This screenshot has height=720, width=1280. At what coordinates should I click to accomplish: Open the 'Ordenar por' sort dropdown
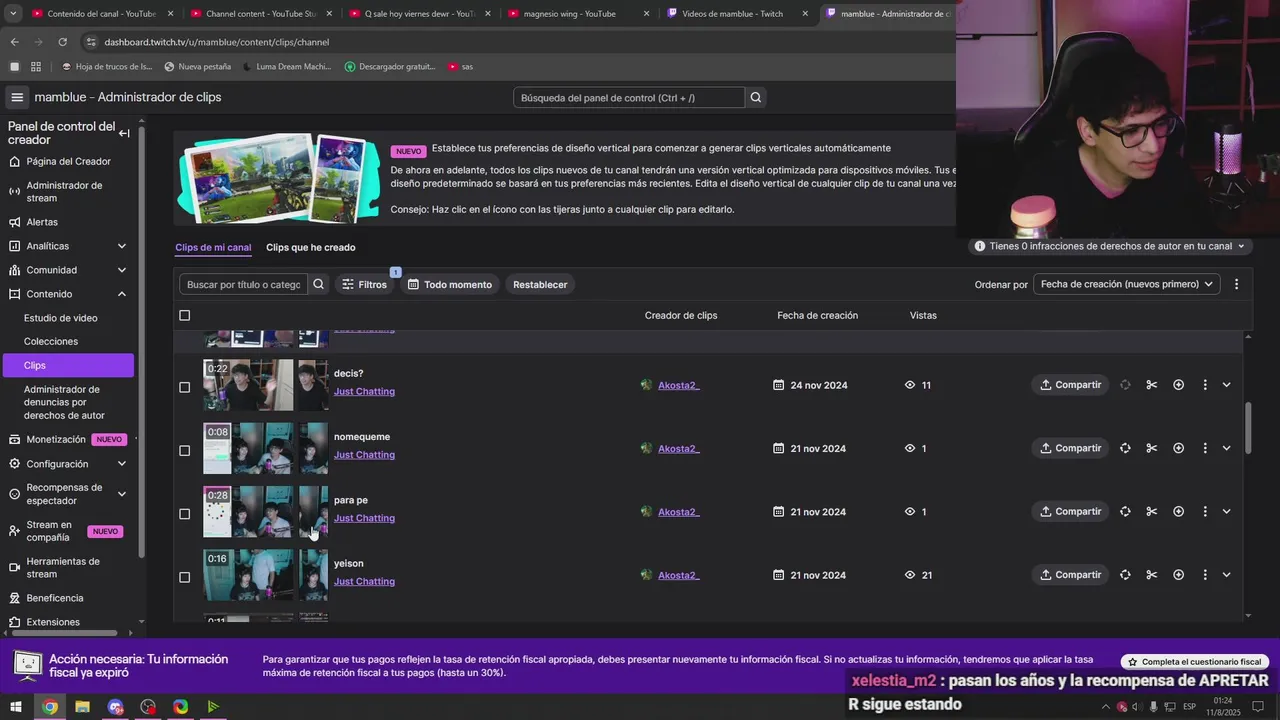click(1126, 284)
